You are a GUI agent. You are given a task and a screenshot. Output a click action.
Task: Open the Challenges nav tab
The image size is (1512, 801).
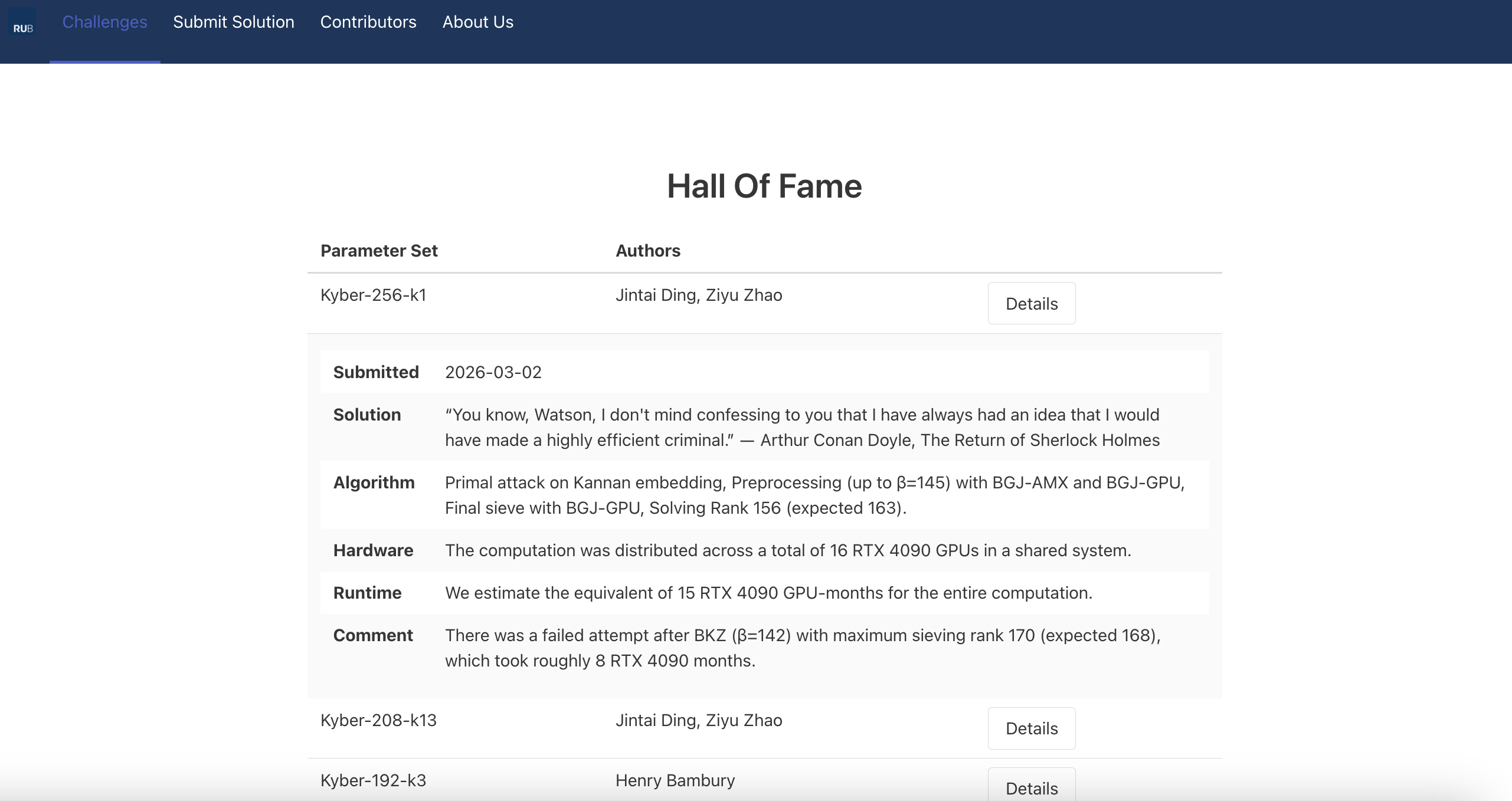[x=104, y=22]
